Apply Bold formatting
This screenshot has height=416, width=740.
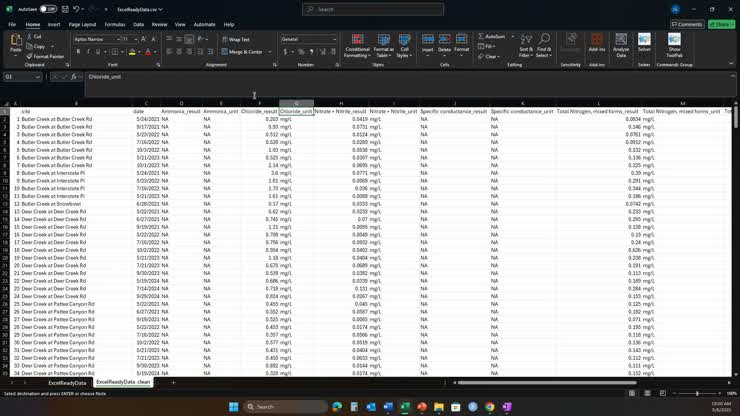point(78,51)
